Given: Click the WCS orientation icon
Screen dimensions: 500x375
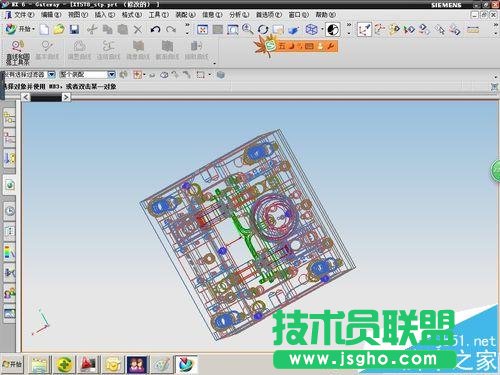Looking at the screenshot, I should pyautogui.click(x=364, y=30).
